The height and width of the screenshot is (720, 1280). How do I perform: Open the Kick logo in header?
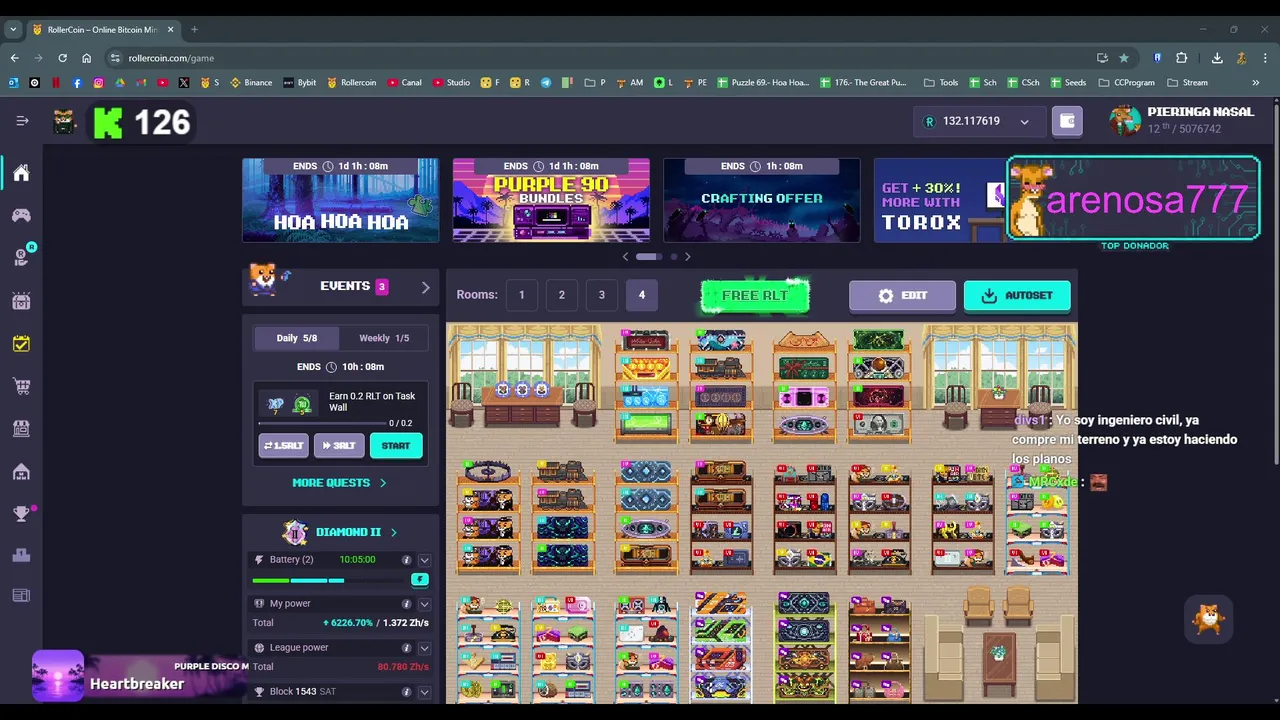108,122
